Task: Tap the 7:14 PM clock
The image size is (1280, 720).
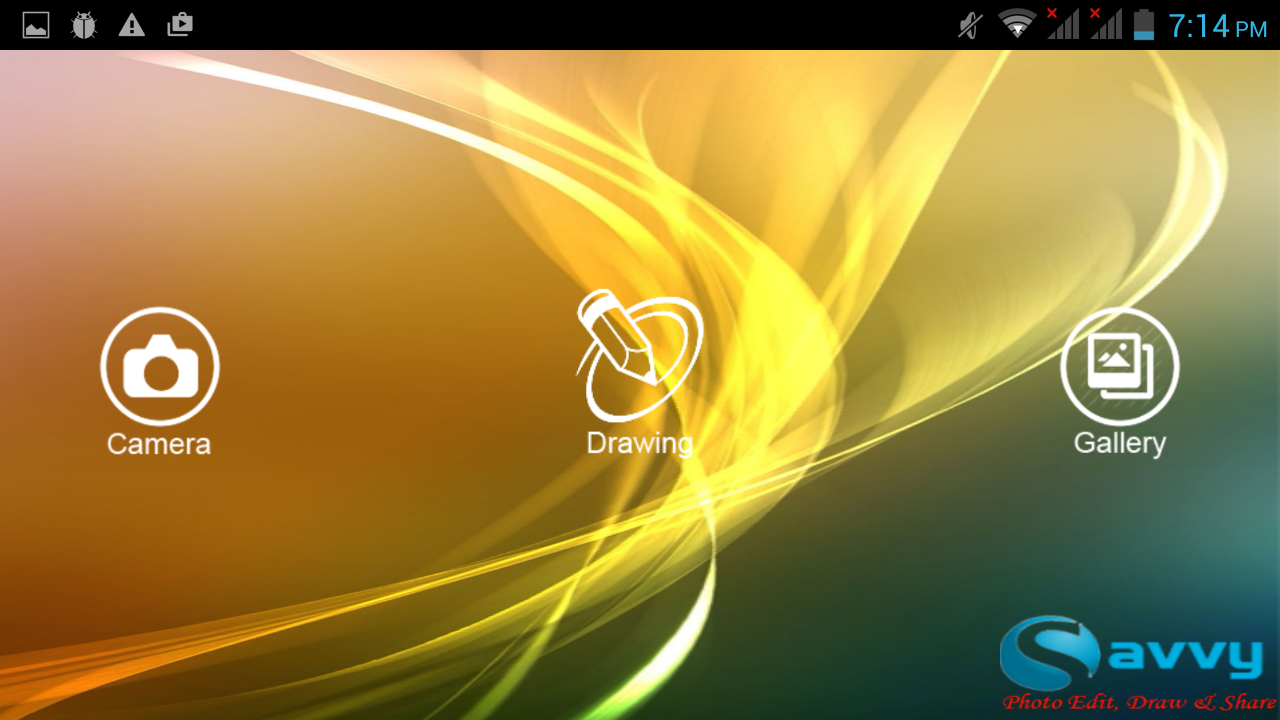Action: [x=1217, y=26]
